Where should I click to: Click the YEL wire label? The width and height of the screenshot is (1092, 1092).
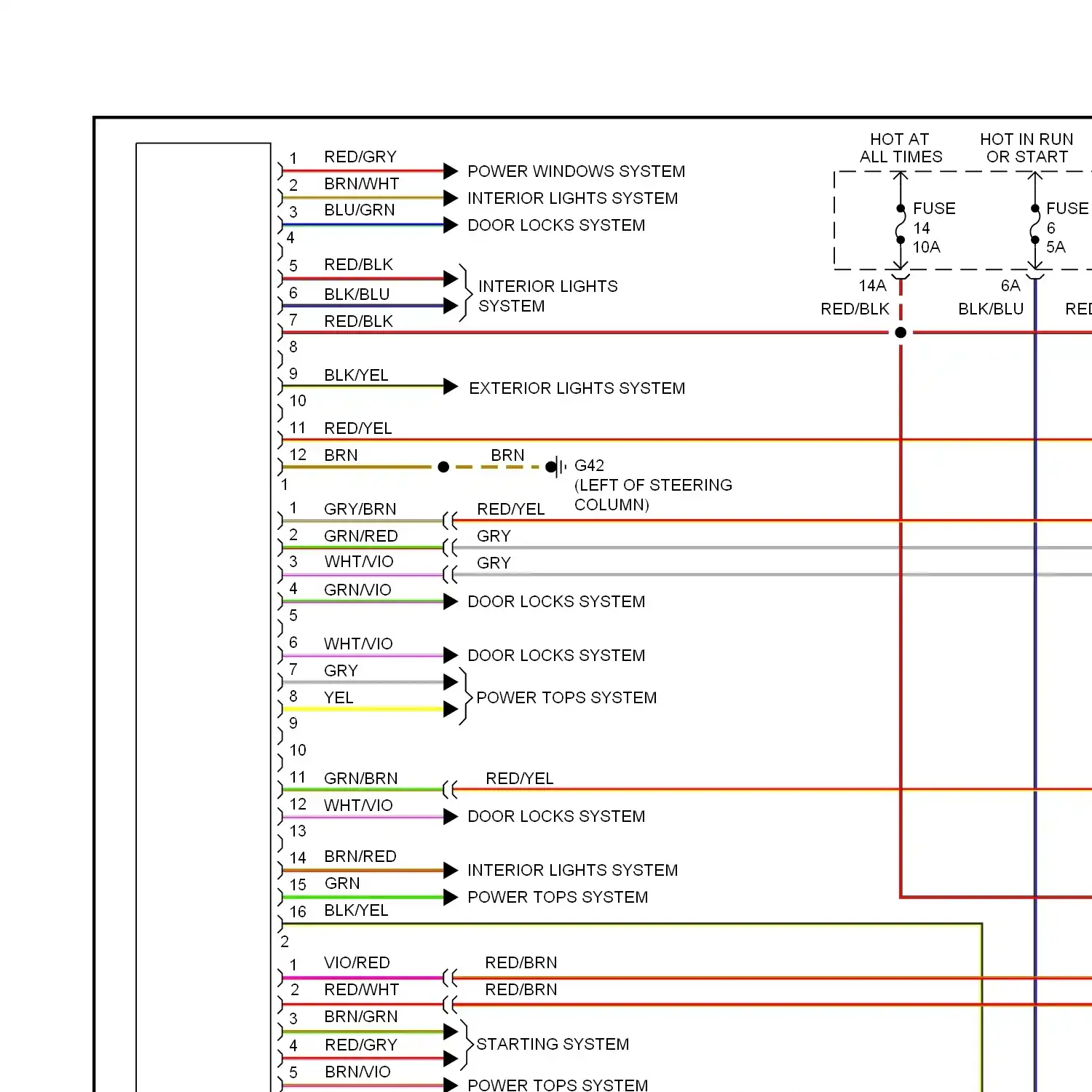(x=339, y=697)
